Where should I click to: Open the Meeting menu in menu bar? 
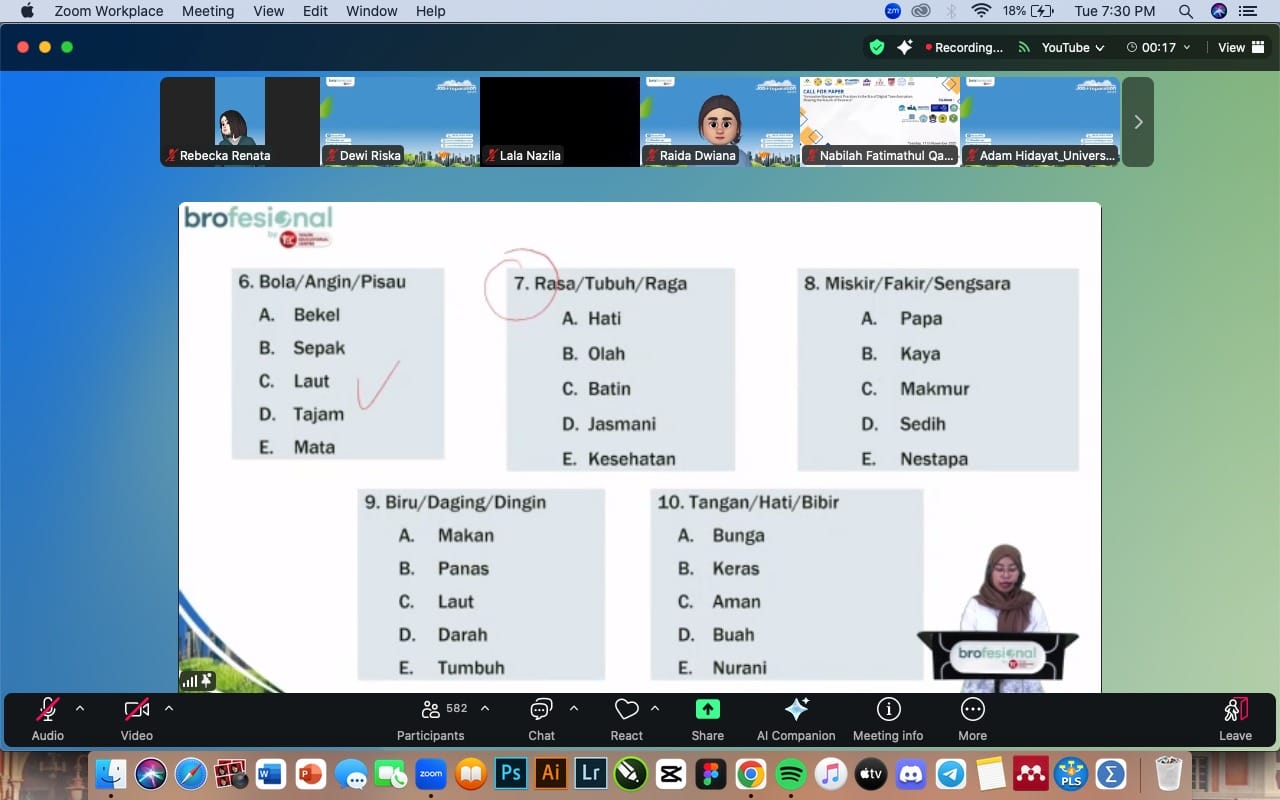208,11
